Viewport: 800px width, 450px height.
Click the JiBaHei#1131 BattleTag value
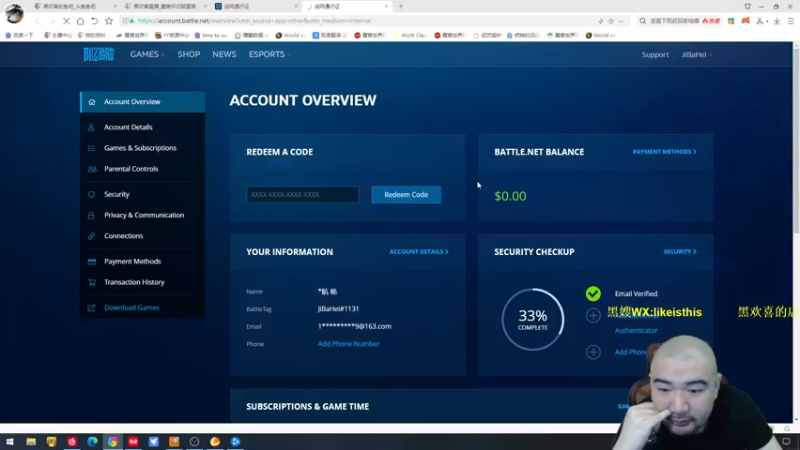(x=338, y=309)
